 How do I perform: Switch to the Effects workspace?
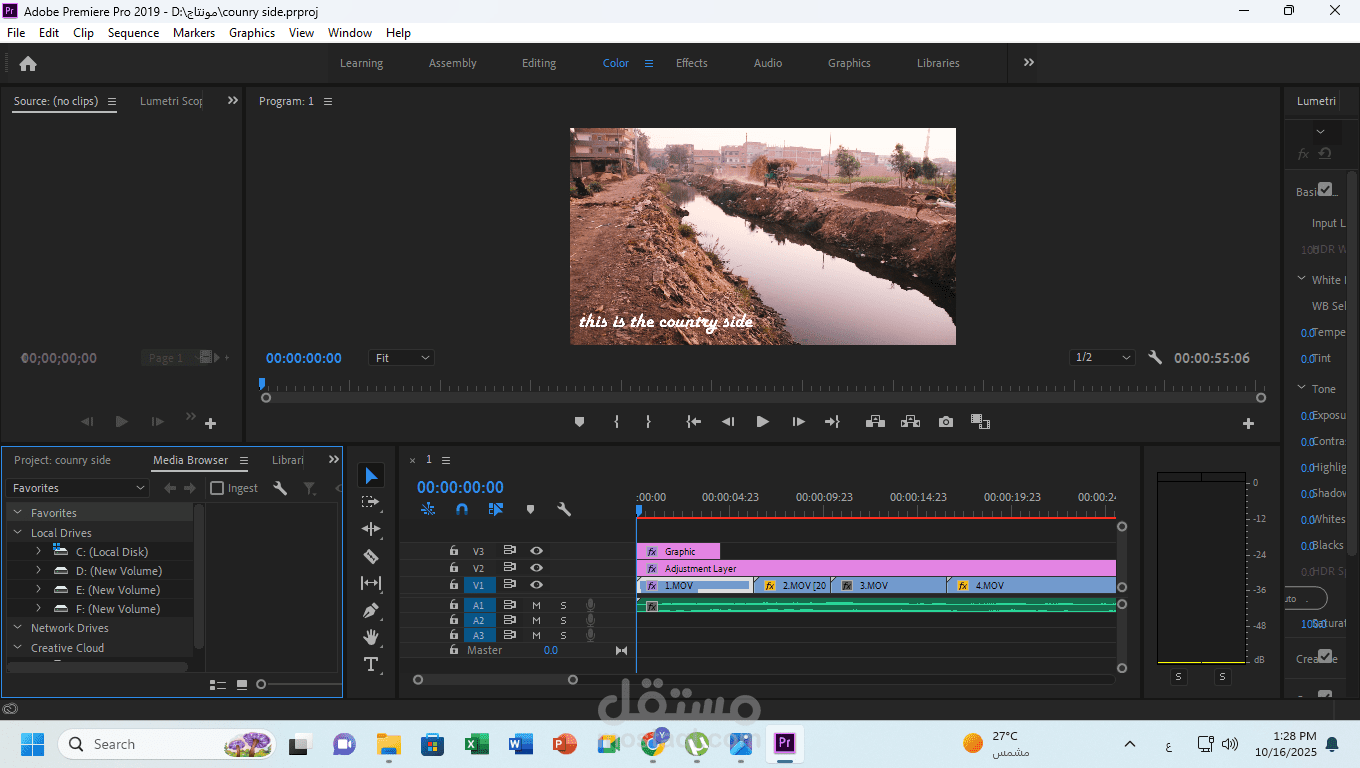[692, 63]
